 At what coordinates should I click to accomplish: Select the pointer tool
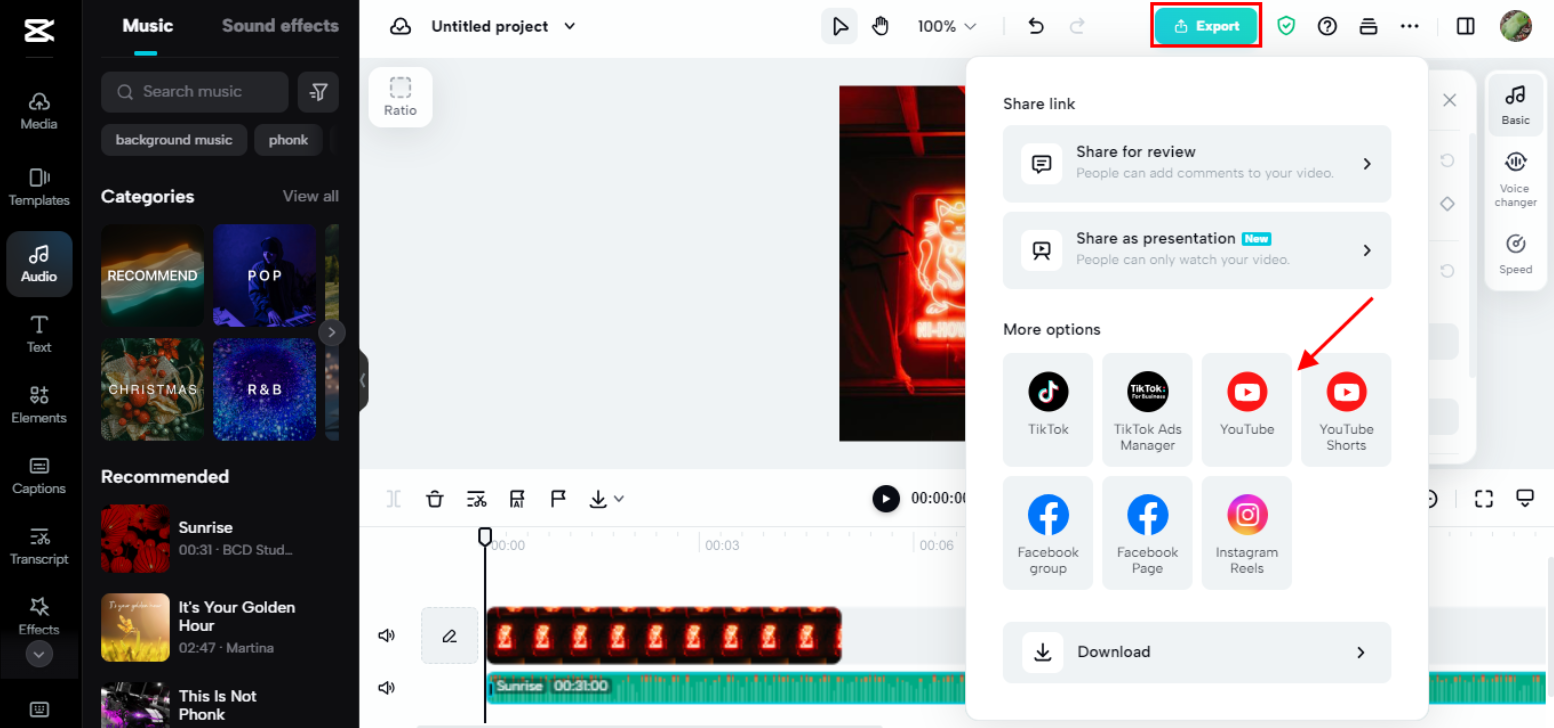click(x=840, y=26)
